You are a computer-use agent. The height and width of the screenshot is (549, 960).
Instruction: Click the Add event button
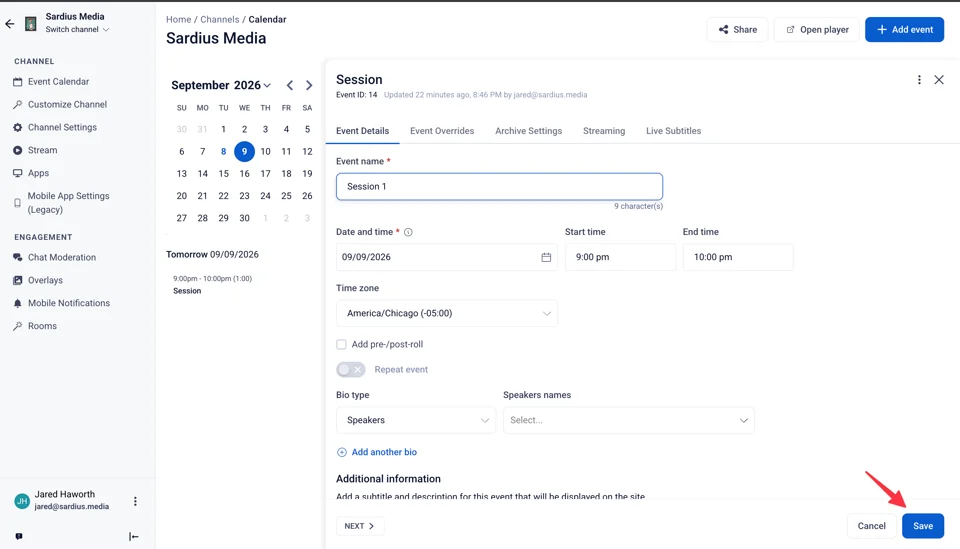(x=904, y=29)
